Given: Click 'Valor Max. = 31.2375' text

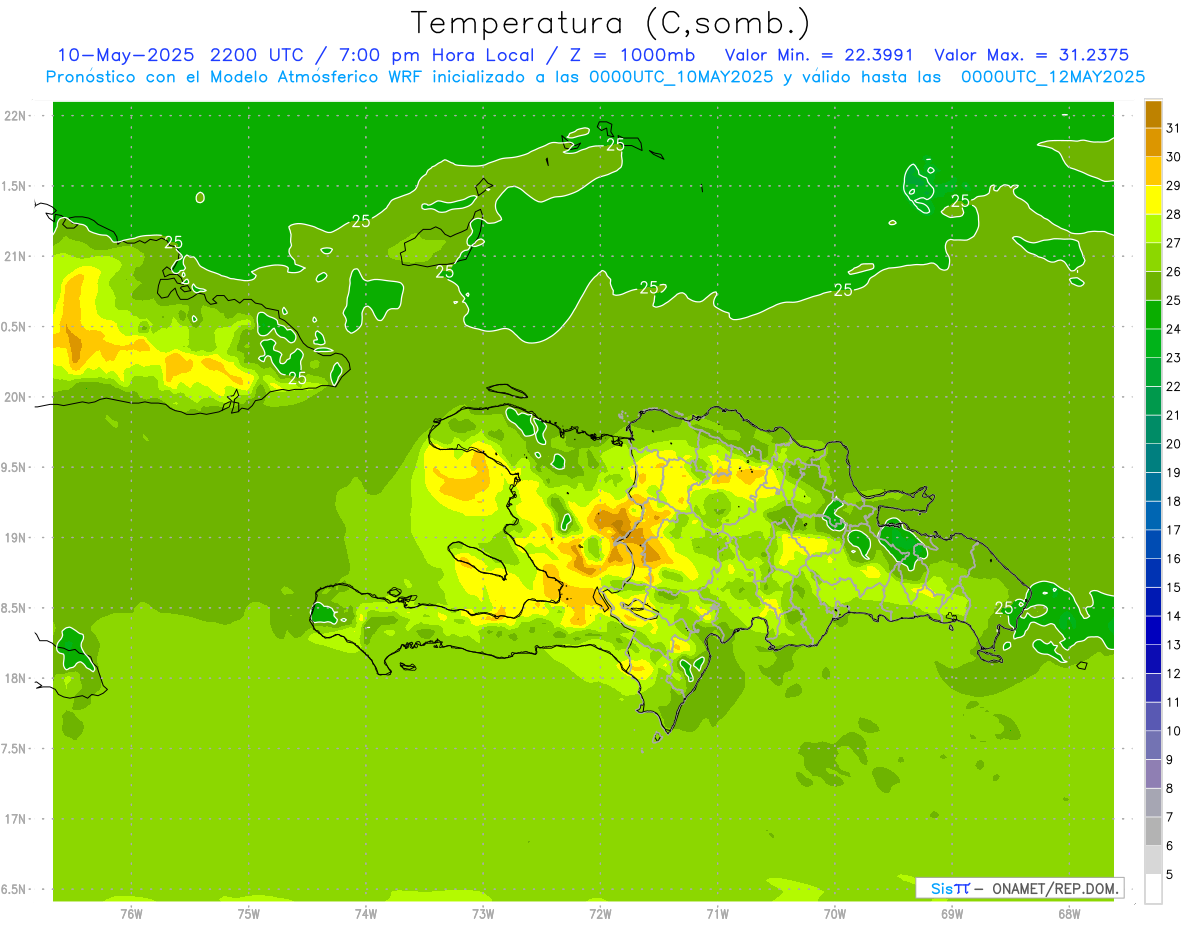Looking at the screenshot, I should (x=1032, y=55).
